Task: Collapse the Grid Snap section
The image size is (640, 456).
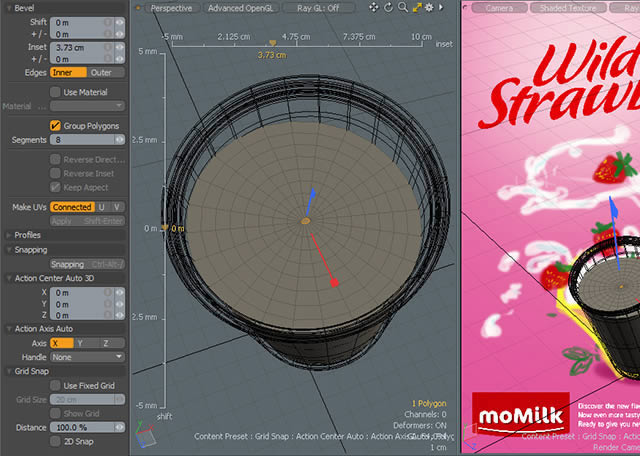Action: click(9, 371)
